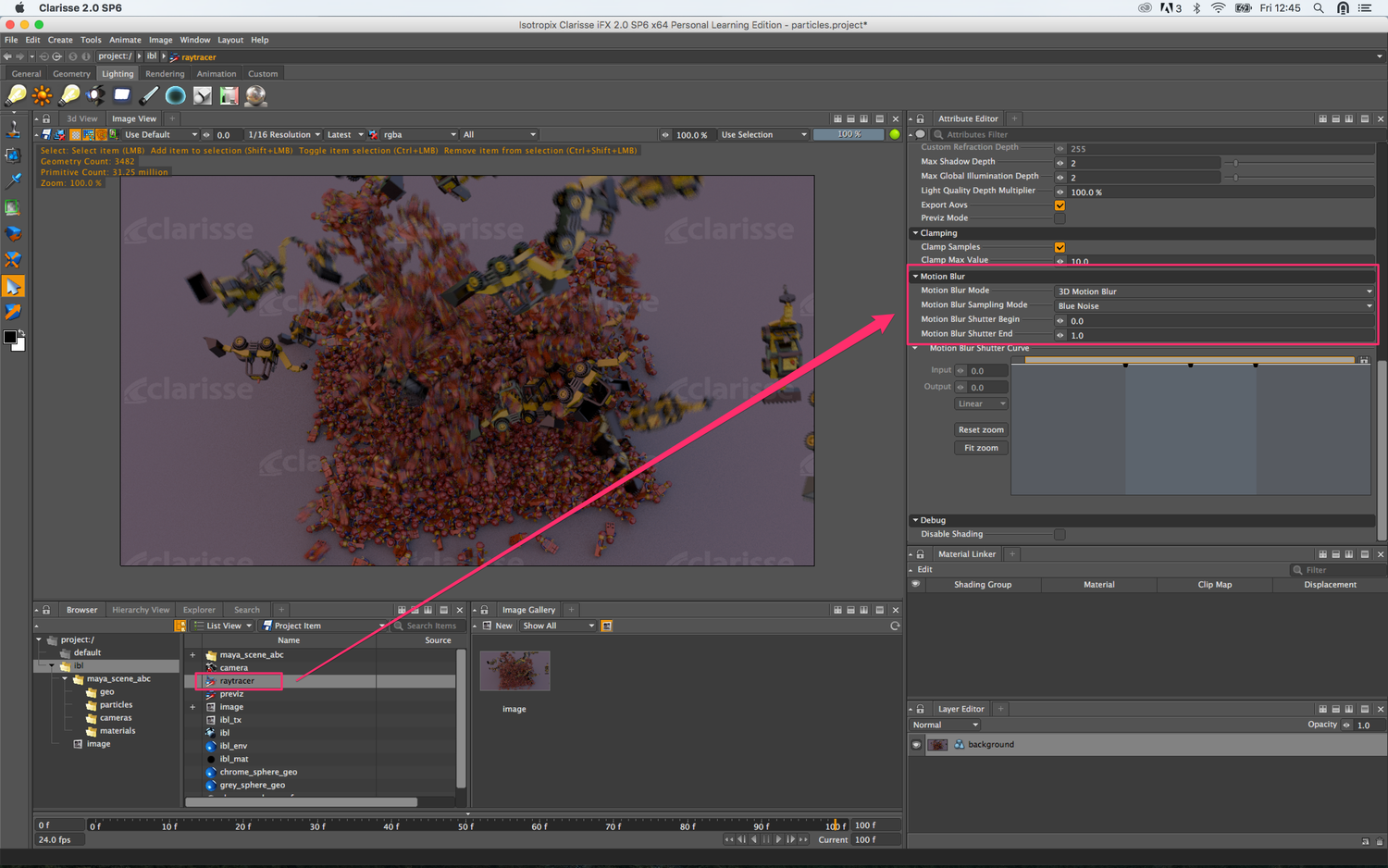Switch to the Hierarchy View tab

pyautogui.click(x=141, y=611)
